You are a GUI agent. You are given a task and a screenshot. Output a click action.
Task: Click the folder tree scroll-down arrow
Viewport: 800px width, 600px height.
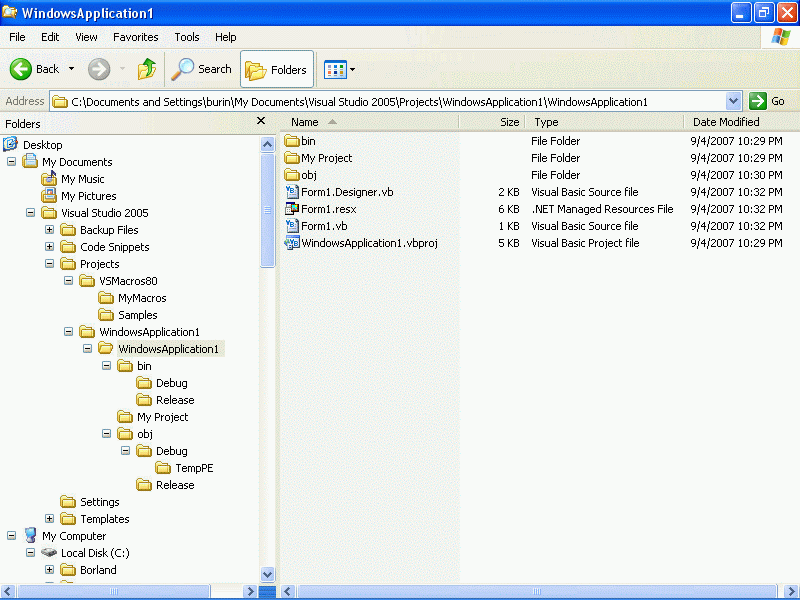tap(267, 574)
